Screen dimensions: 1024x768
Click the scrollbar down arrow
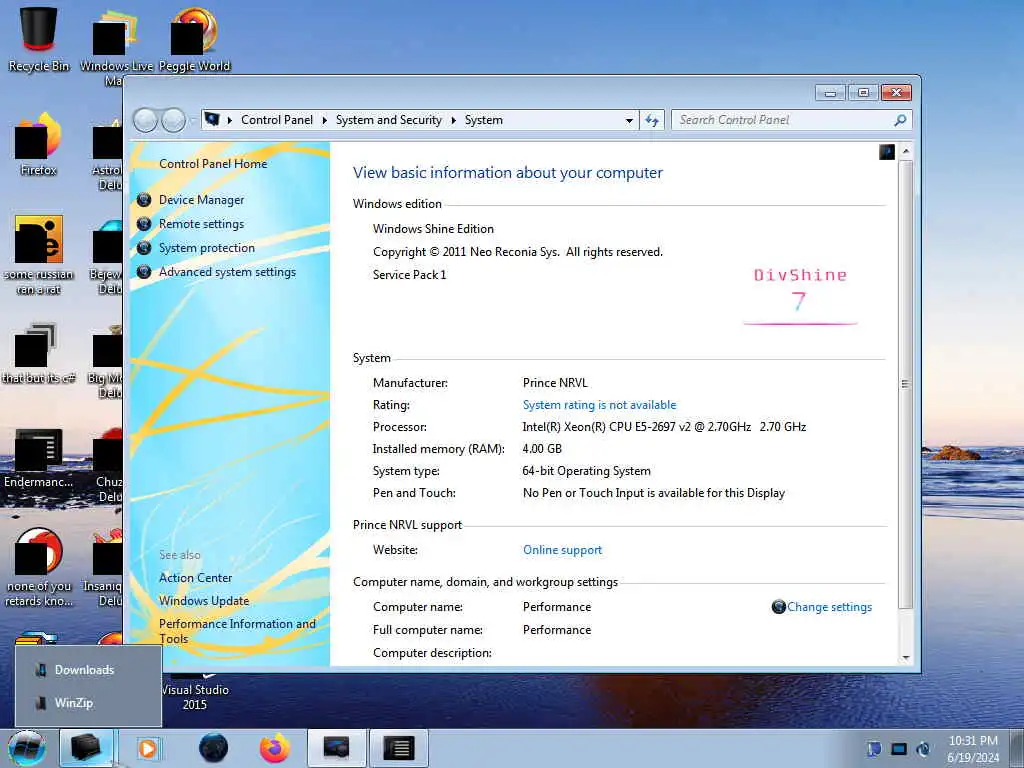point(905,658)
